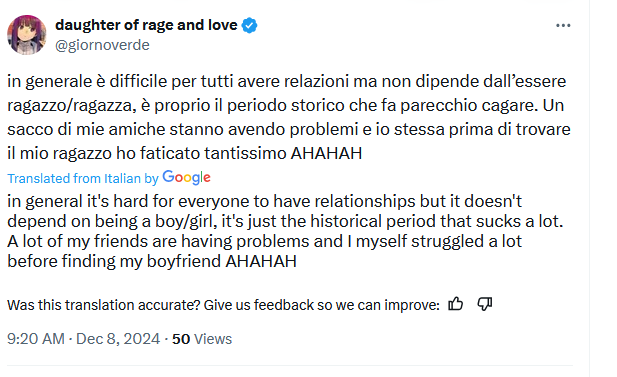617x377 pixels.
Task: Click 'Translated from Italian by' link
Action: coord(83,179)
